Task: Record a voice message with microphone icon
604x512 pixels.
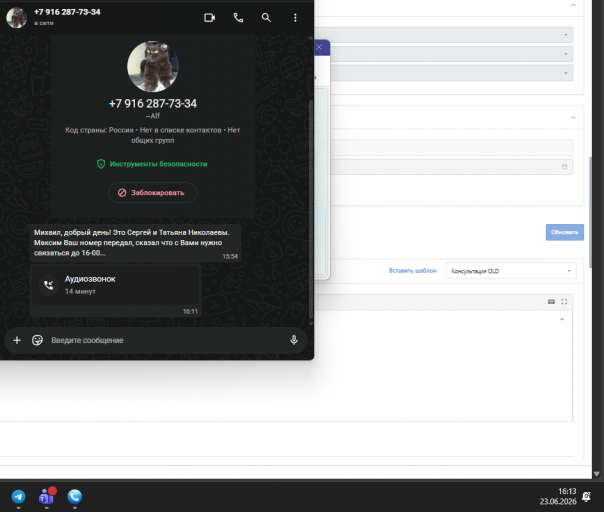Action: point(294,340)
